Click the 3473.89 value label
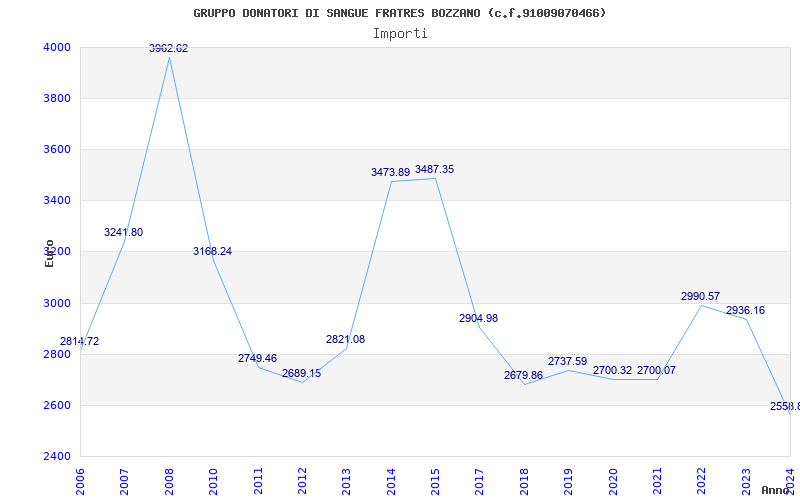800x500 pixels. (x=390, y=172)
